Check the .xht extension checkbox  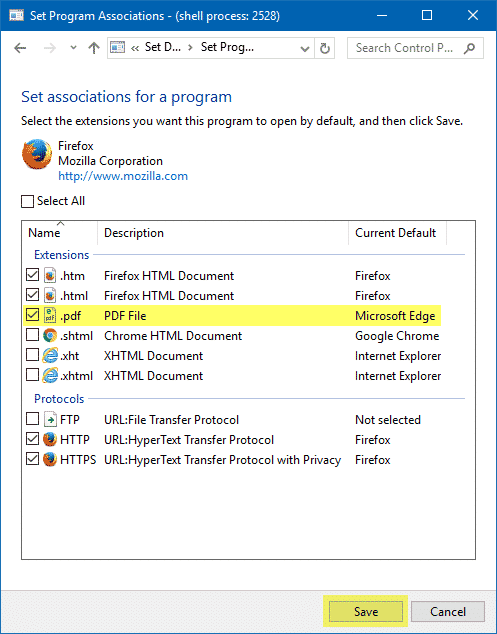(32, 355)
